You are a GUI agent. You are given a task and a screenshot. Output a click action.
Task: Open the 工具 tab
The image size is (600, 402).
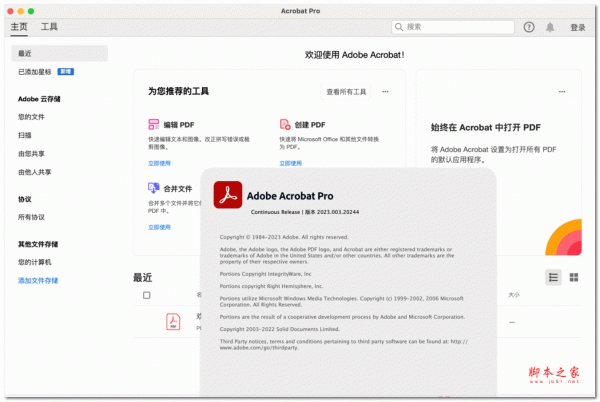pyautogui.click(x=49, y=27)
